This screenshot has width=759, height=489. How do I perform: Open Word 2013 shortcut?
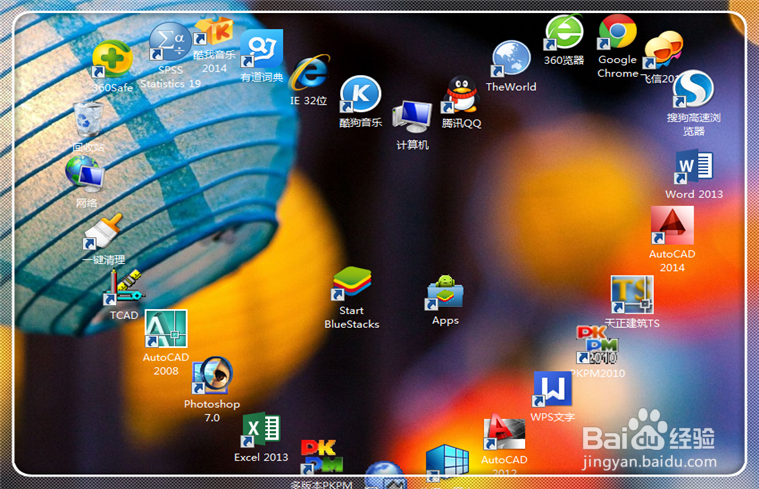tap(694, 167)
